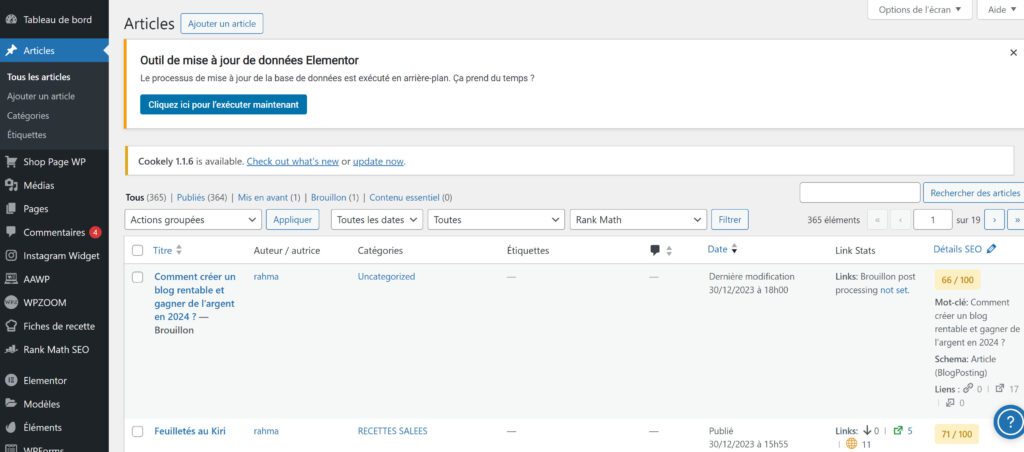Filter by Mis en avant (1) articles
The image size is (1024, 452).
click(x=269, y=197)
